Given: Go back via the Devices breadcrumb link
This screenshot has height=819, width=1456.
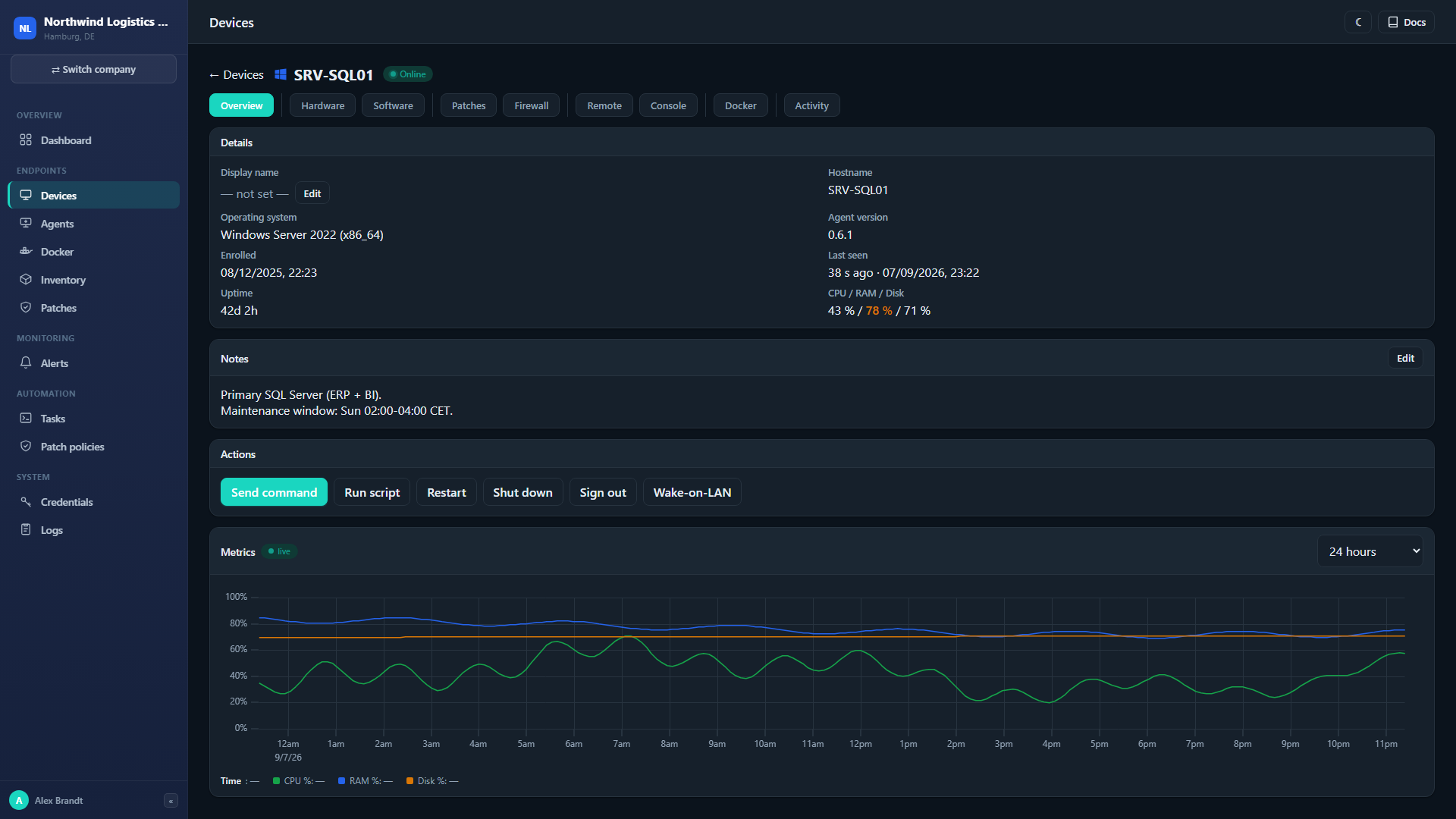Looking at the screenshot, I should 237,74.
